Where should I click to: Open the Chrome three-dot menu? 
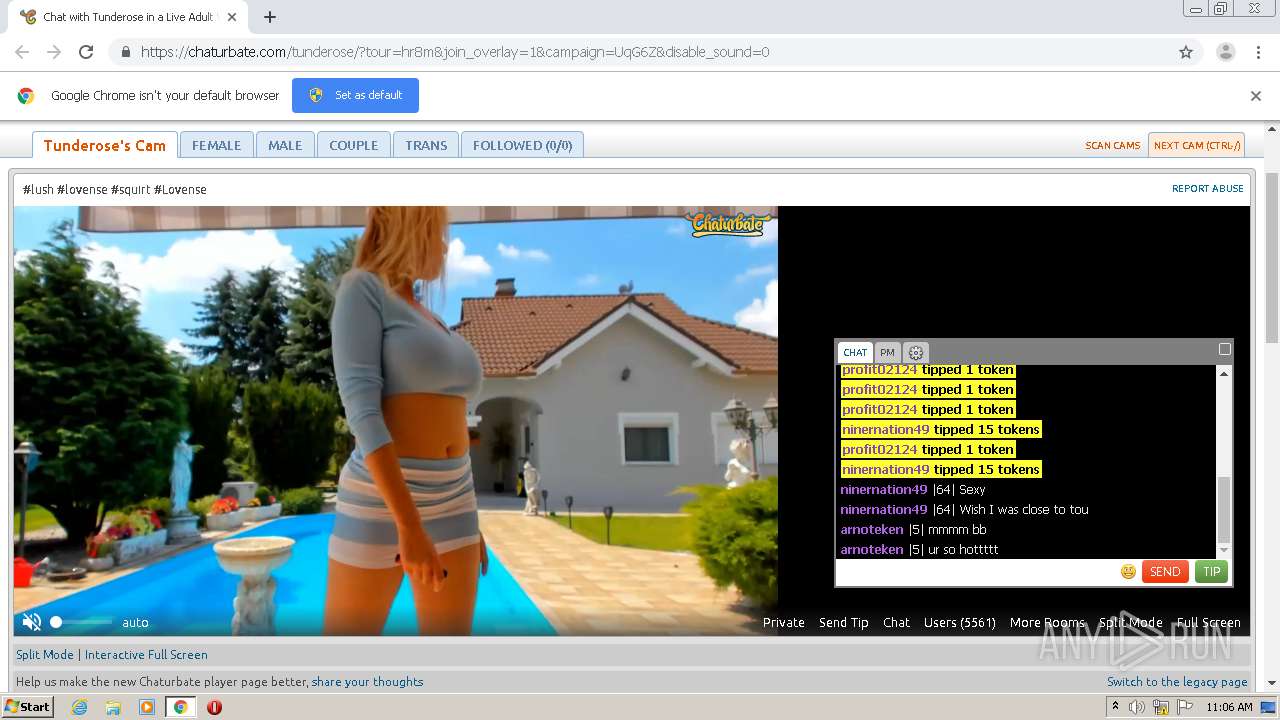[1258, 52]
